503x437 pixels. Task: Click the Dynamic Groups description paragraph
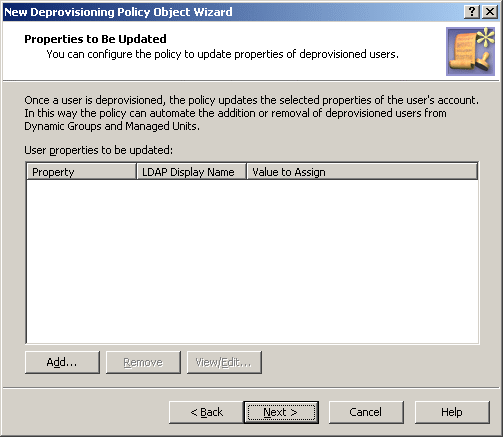pyautogui.click(x=251, y=113)
